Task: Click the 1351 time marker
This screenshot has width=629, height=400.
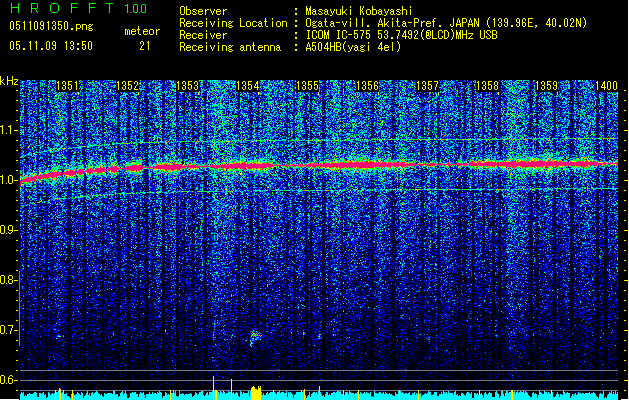Action: (67, 86)
